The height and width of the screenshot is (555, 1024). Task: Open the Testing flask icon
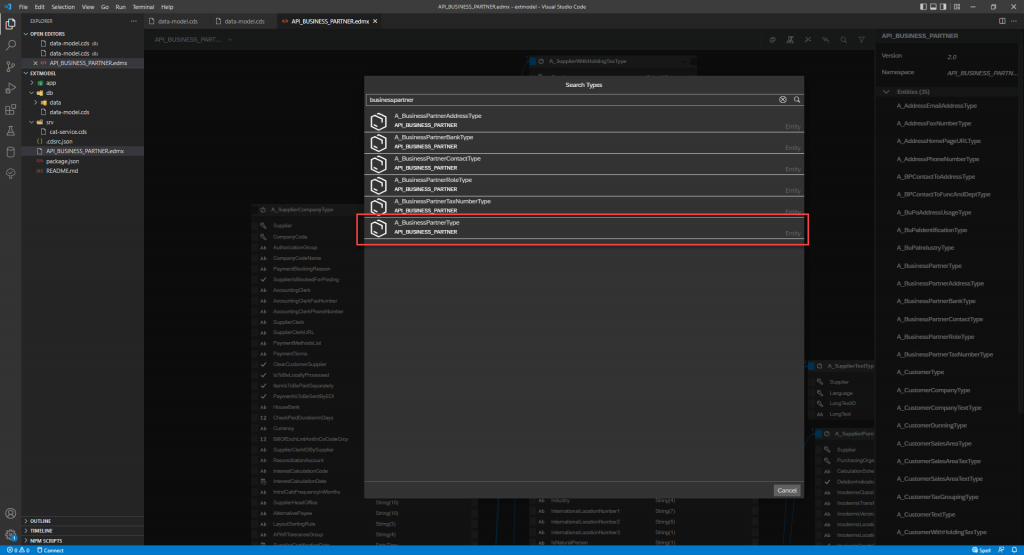pyautogui.click(x=10, y=131)
